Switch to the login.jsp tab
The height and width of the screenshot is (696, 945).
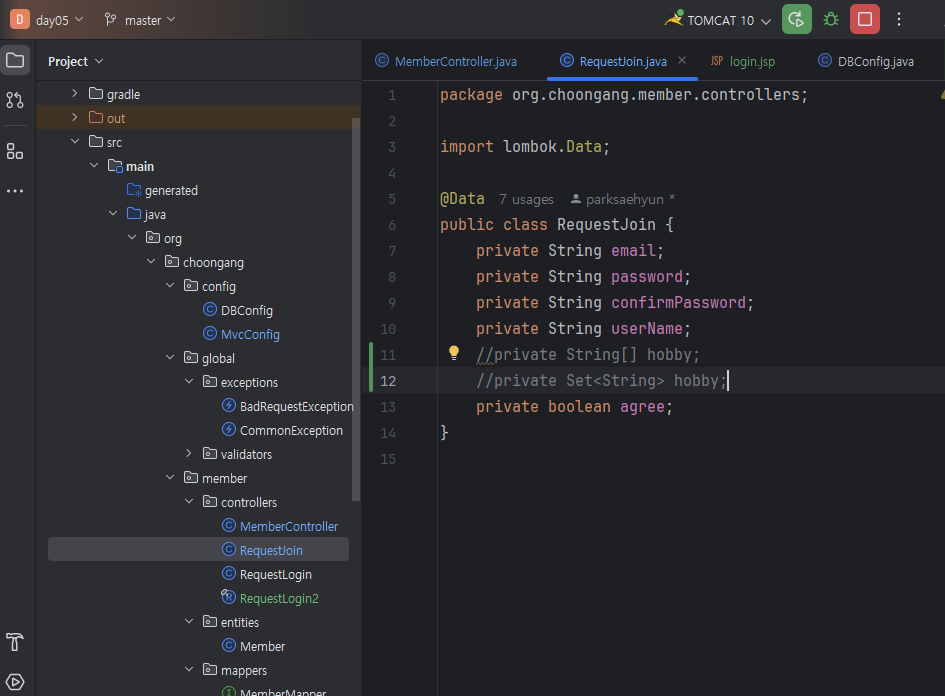coord(751,61)
